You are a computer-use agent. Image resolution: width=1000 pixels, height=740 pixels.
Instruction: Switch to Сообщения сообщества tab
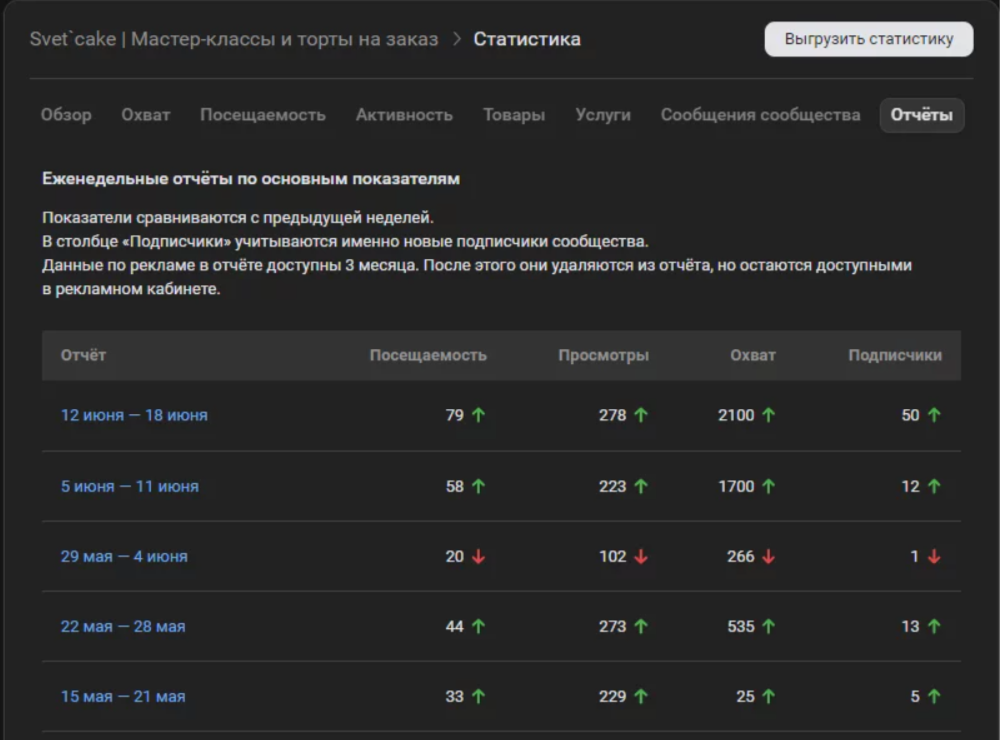click(760, 115)
